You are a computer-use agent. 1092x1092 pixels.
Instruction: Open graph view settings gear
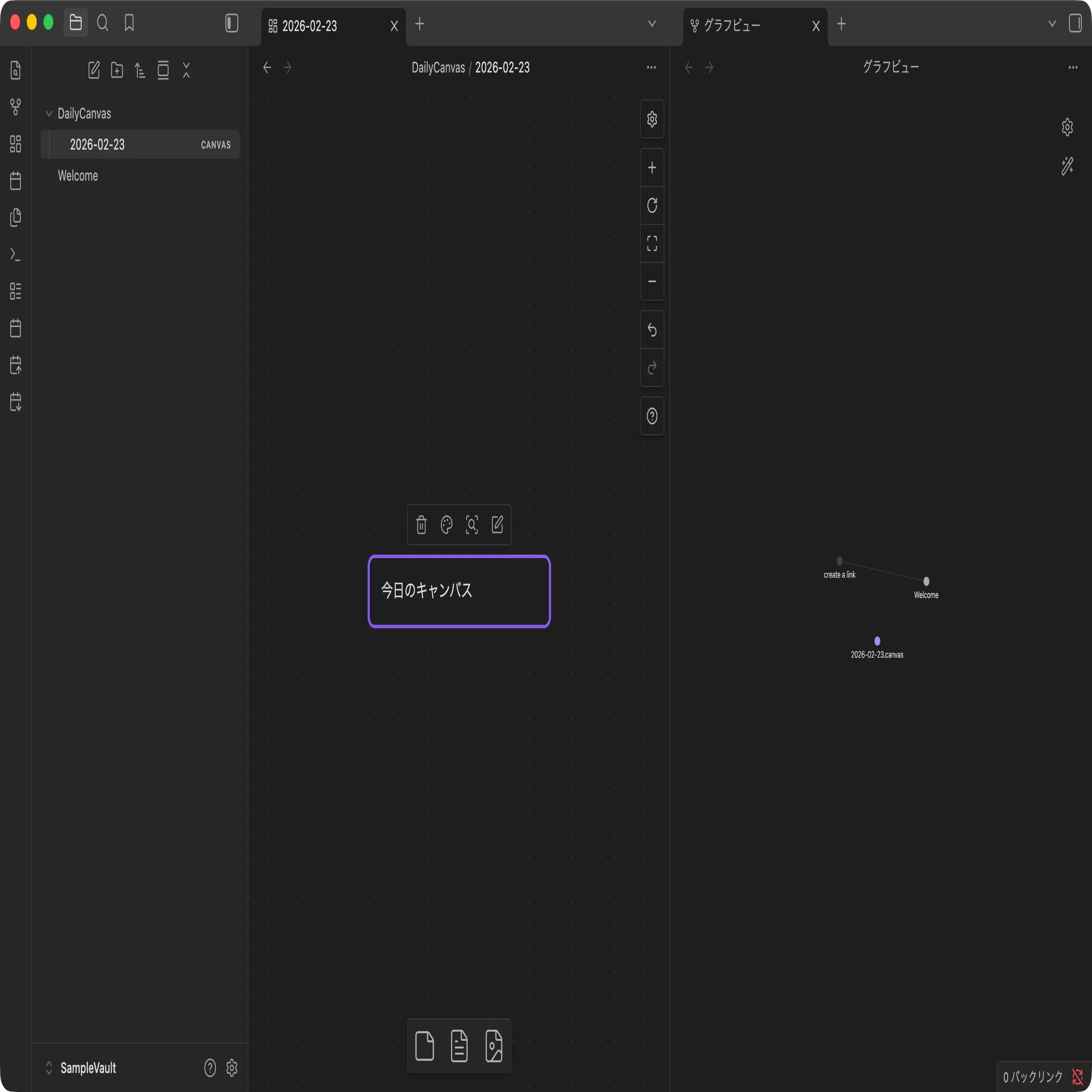click(x=1067, y=127)
